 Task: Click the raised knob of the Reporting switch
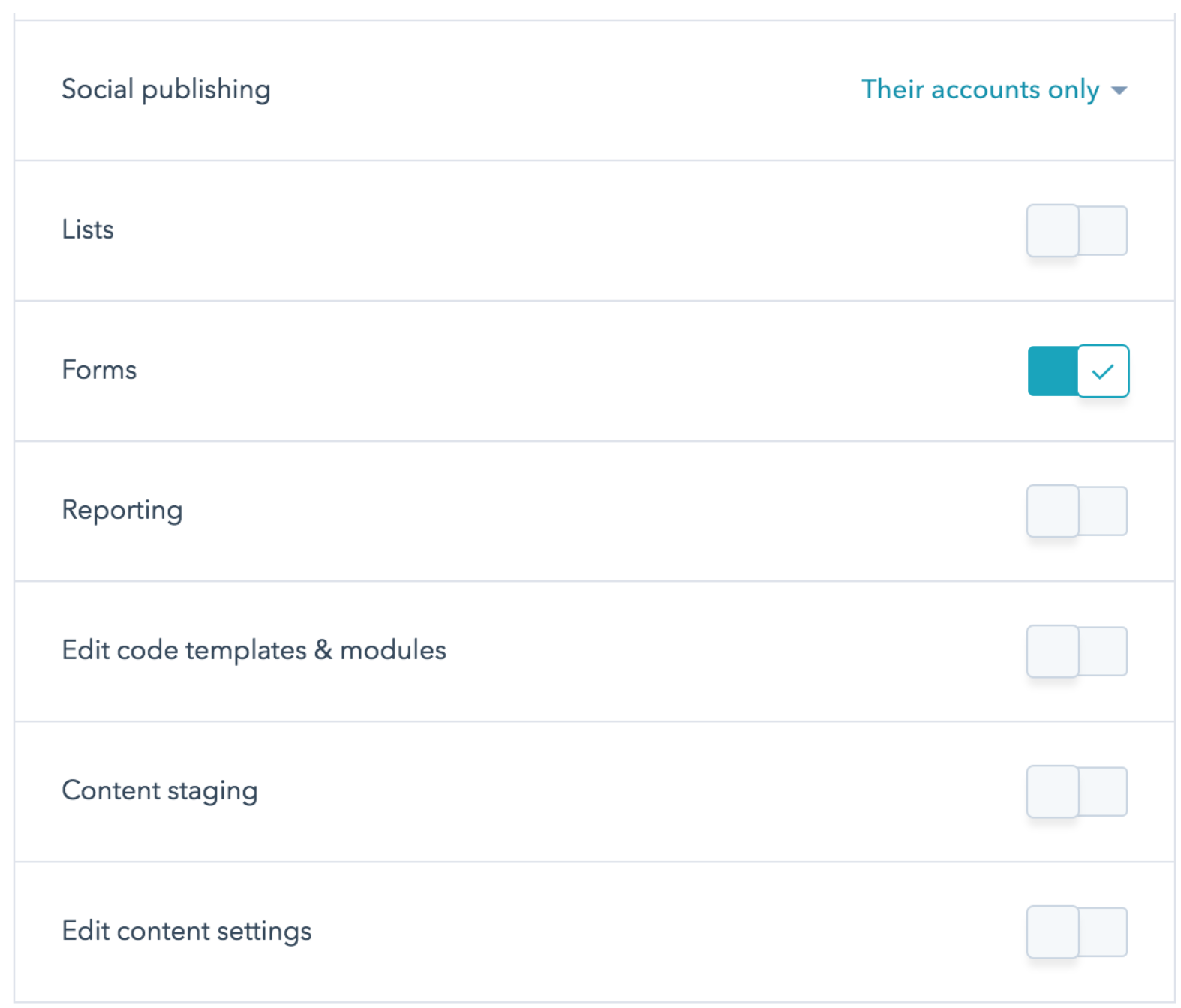[x=1053, y=511]
